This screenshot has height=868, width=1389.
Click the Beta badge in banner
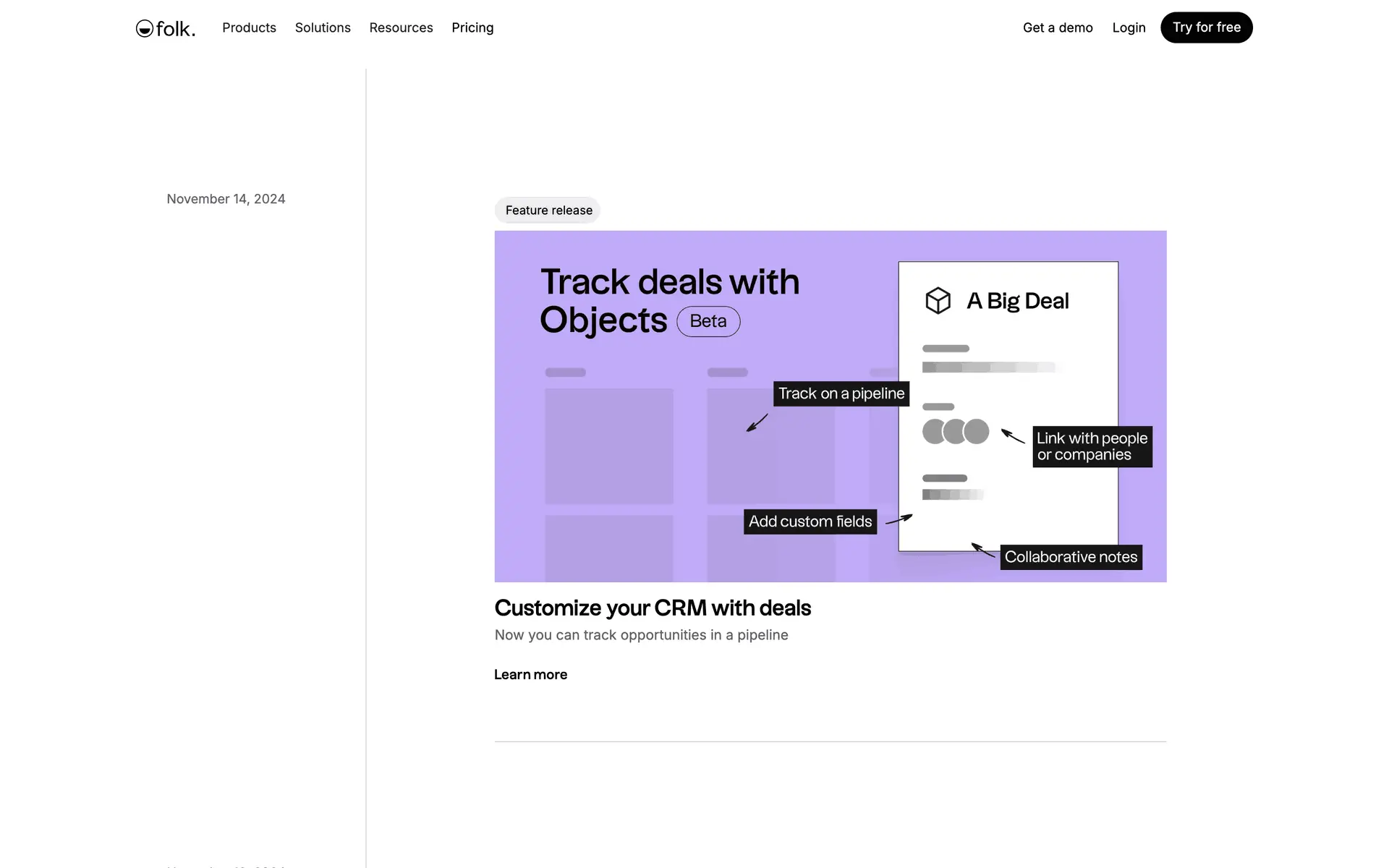point(708,321)
